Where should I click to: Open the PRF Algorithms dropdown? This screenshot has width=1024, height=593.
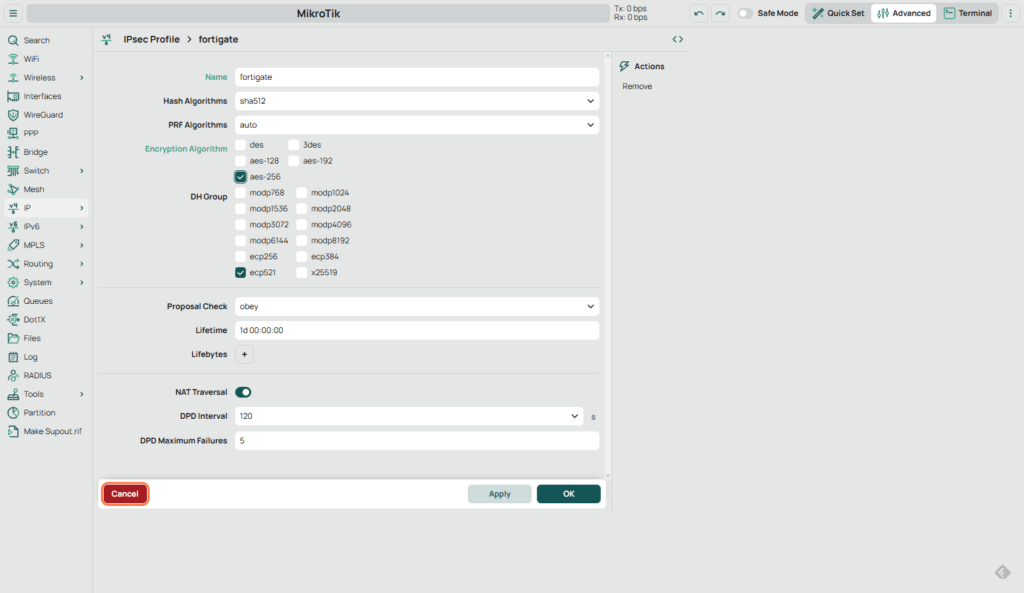pos(417,125)
